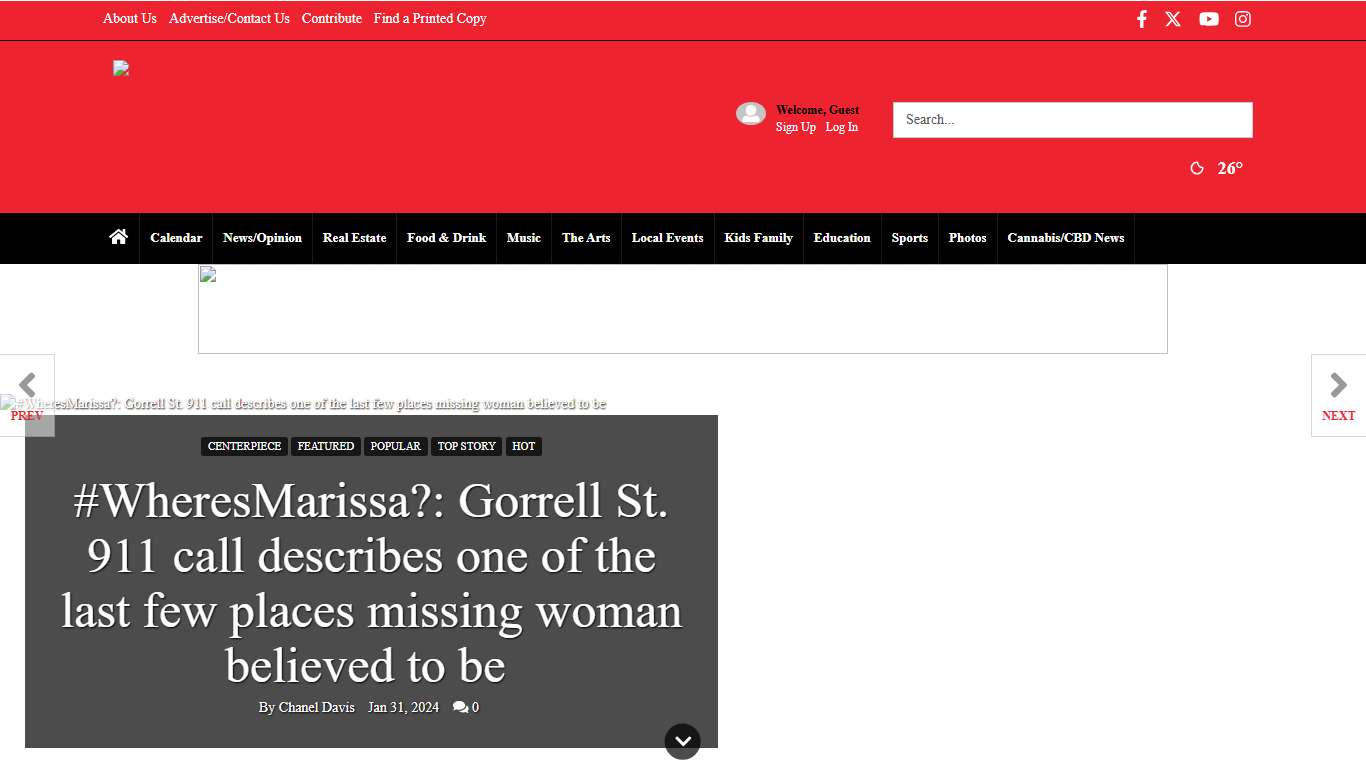Select the Food & Drink menu item
1366x768 pixels.
[446, 238]
